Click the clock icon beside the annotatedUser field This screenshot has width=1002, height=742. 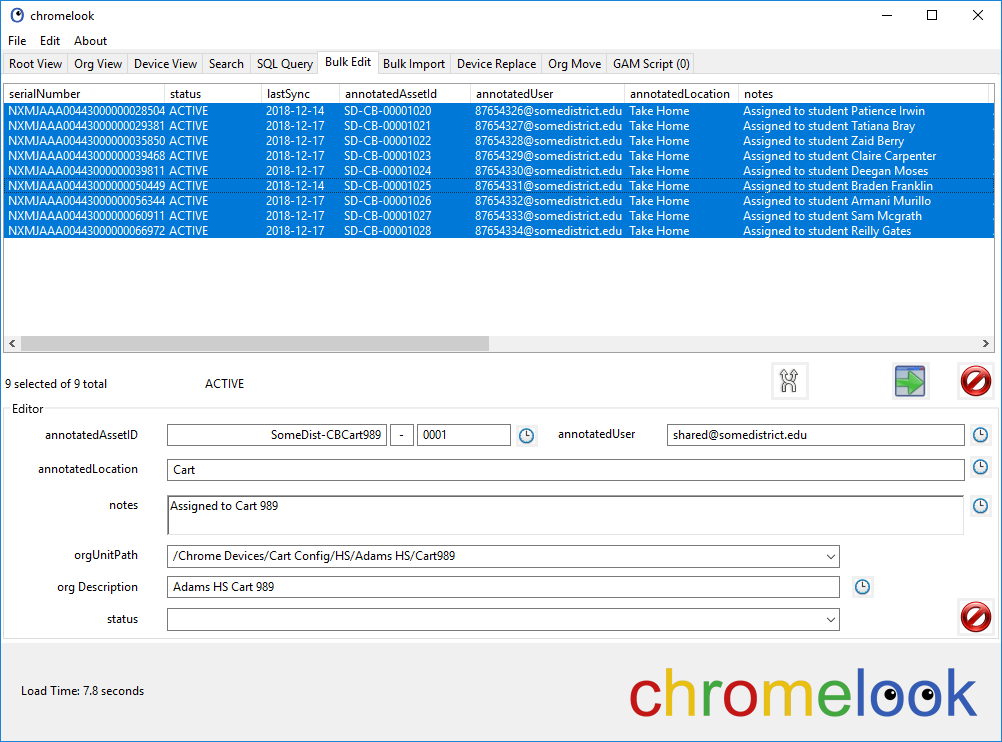[980, 435]
